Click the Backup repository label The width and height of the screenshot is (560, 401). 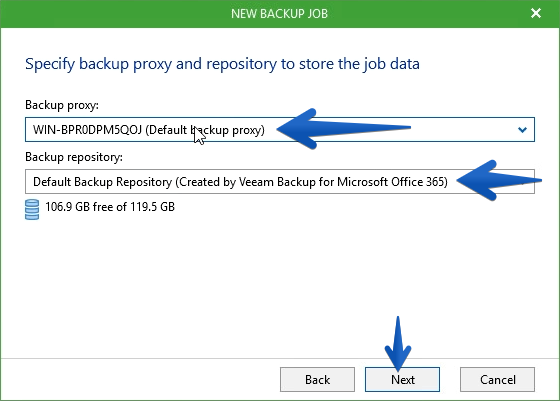click(x=74, y=157)
